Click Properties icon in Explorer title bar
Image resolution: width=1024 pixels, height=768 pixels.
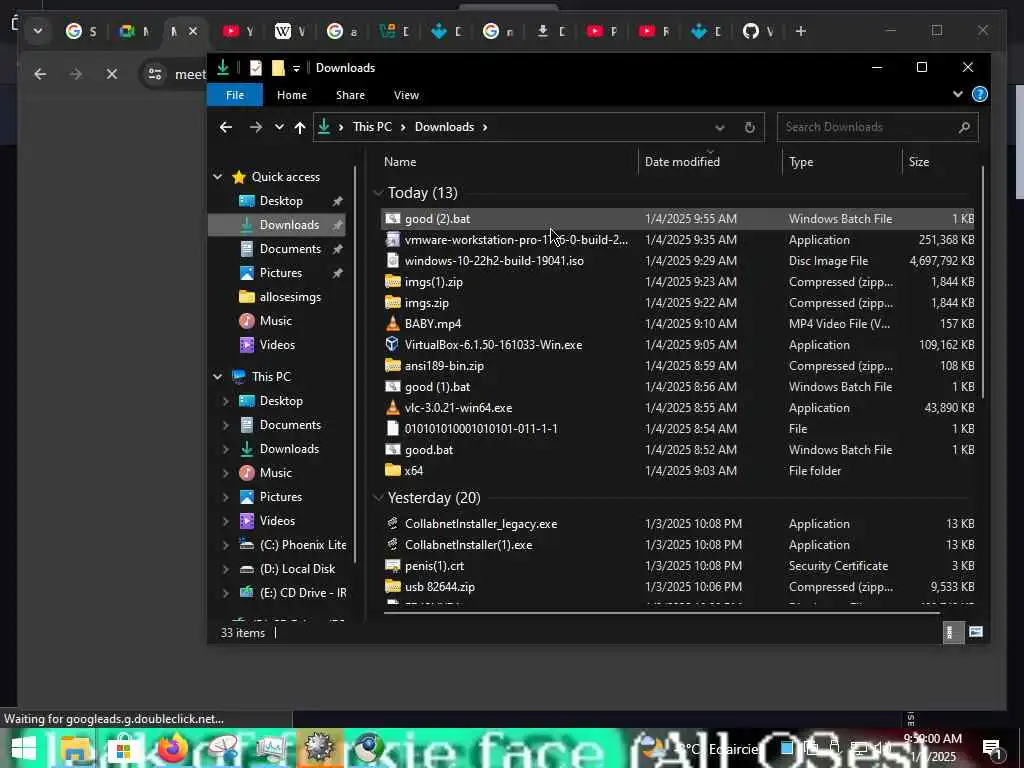click(x=255, y=67)
